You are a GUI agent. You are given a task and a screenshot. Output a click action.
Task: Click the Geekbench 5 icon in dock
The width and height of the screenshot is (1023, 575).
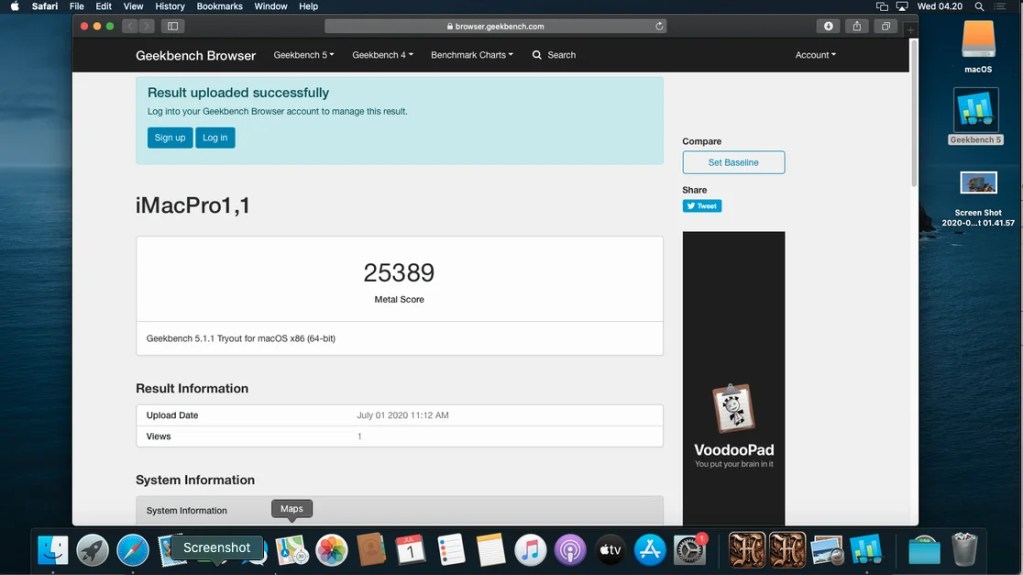coord(866,550)
